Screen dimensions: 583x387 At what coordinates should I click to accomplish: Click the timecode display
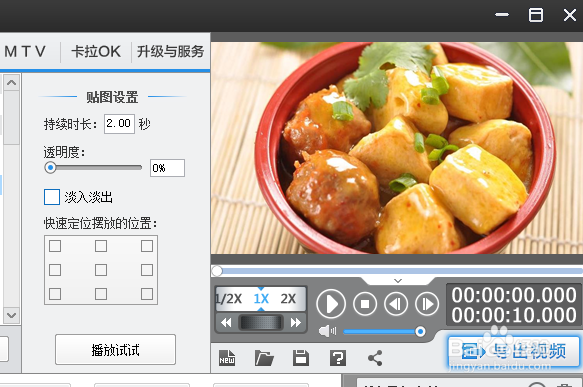click(x=514, y=305)
